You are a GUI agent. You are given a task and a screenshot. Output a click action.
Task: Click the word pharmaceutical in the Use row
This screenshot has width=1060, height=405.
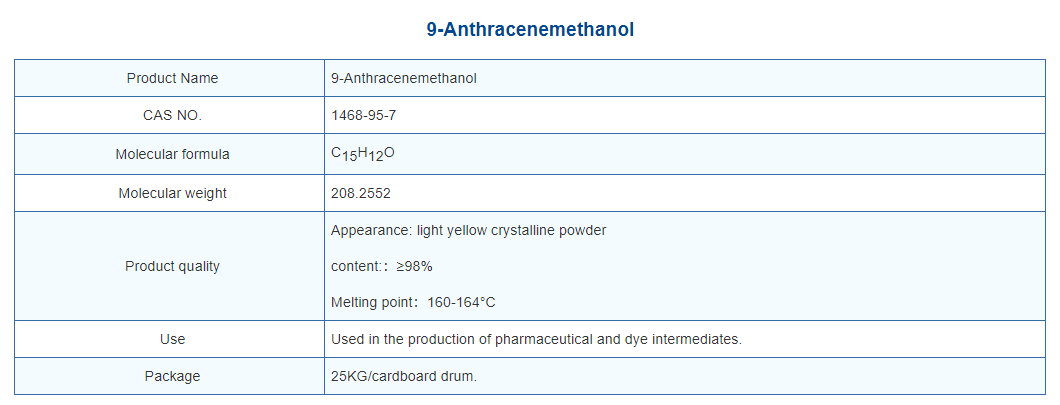pos(541,339)
